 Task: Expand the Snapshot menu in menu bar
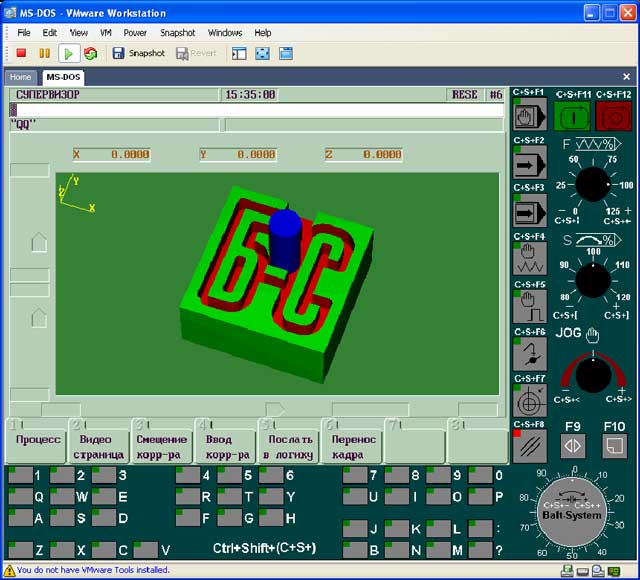pos(177,33)
